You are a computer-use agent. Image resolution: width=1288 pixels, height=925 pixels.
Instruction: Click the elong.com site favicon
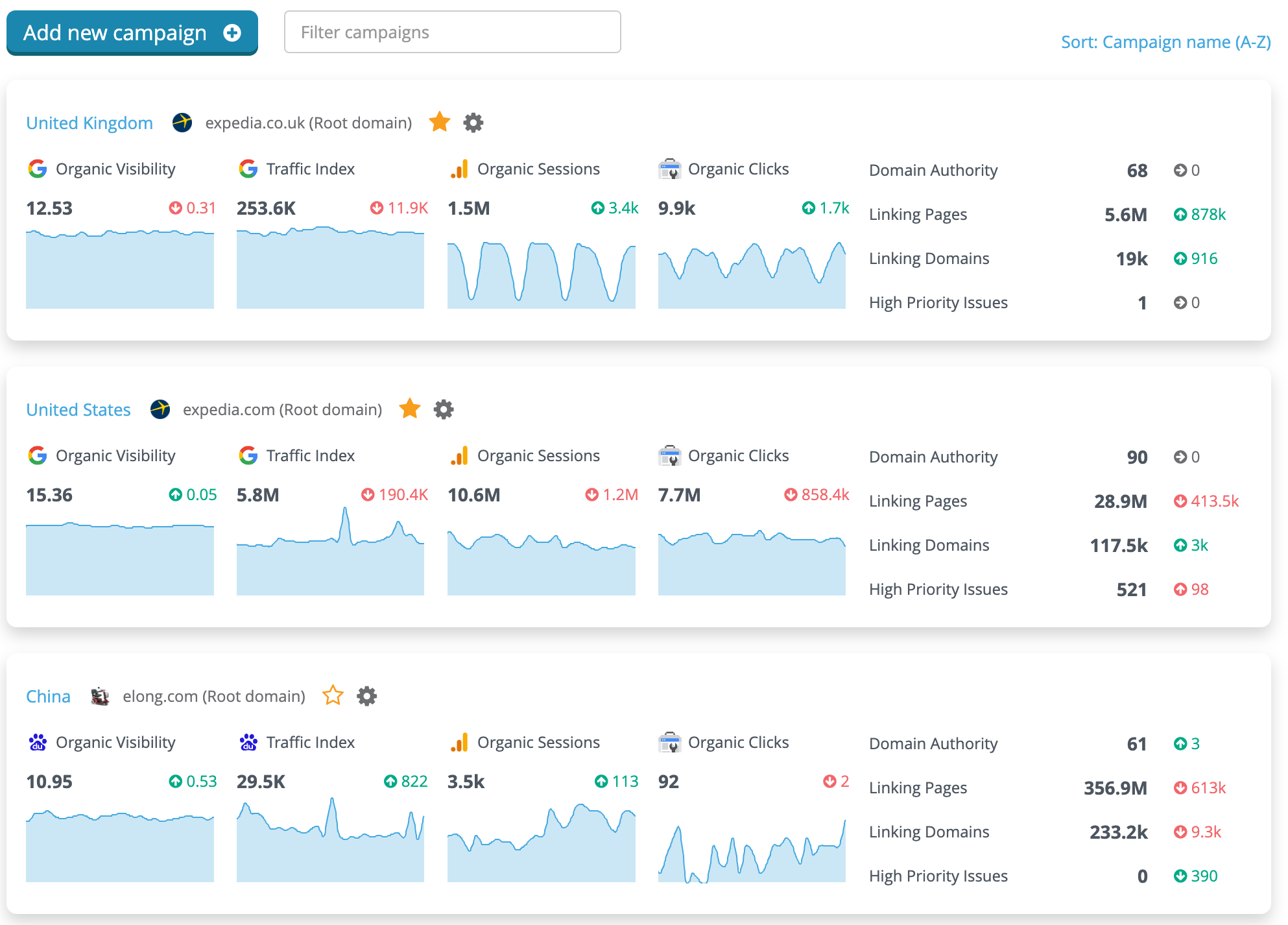pos(101,695)
